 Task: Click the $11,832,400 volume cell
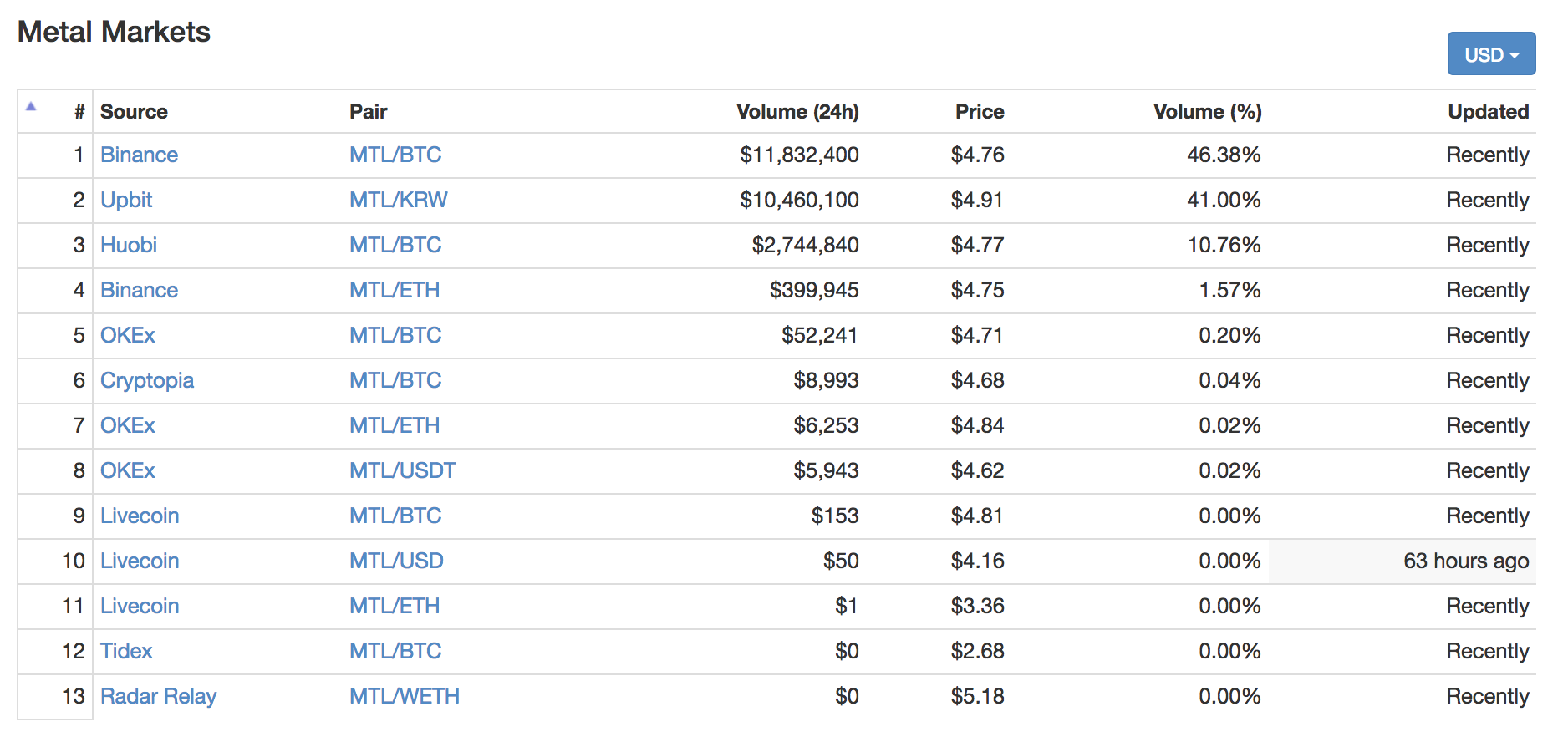coord(799,155)
